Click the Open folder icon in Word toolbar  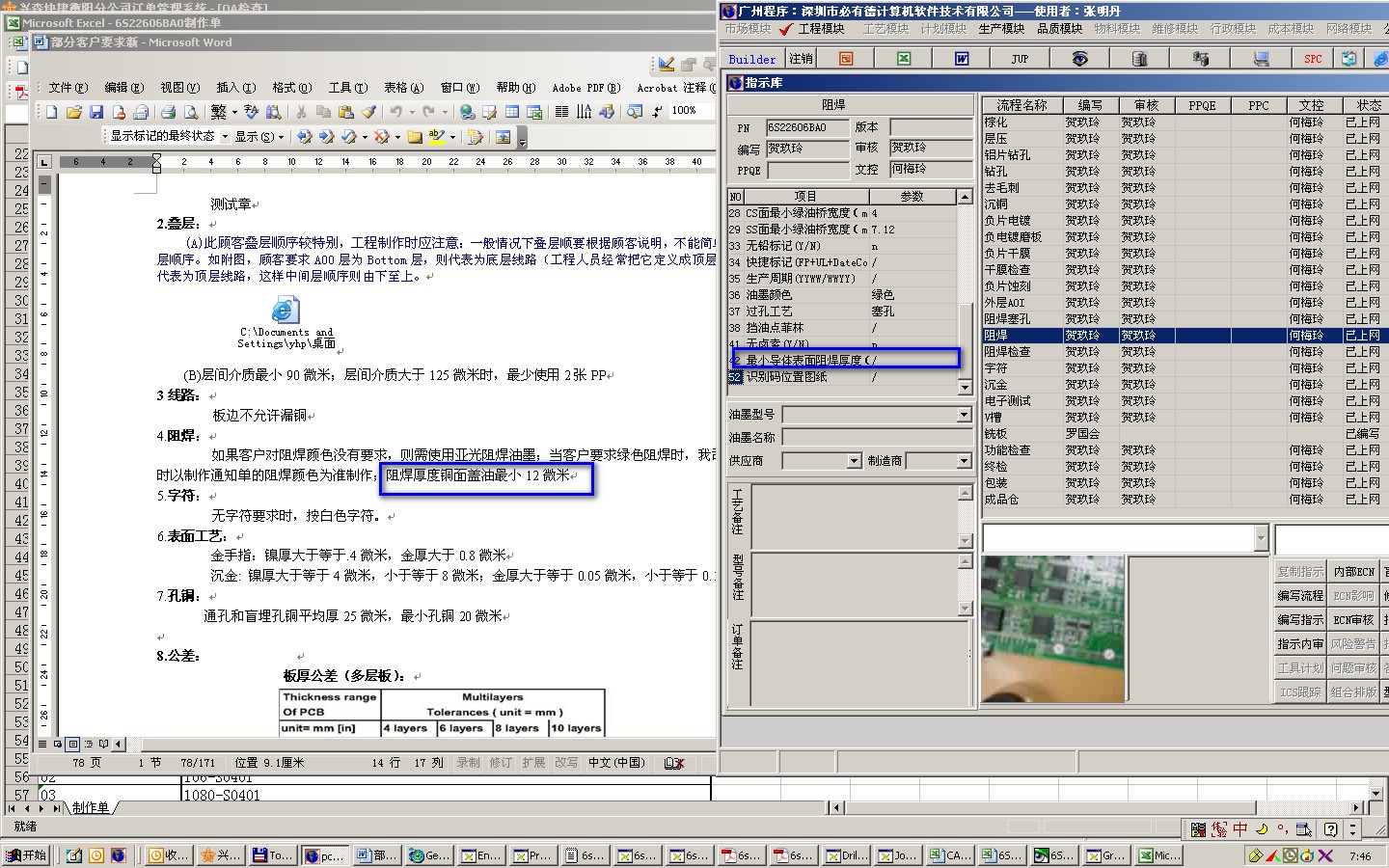pos(74,112)
